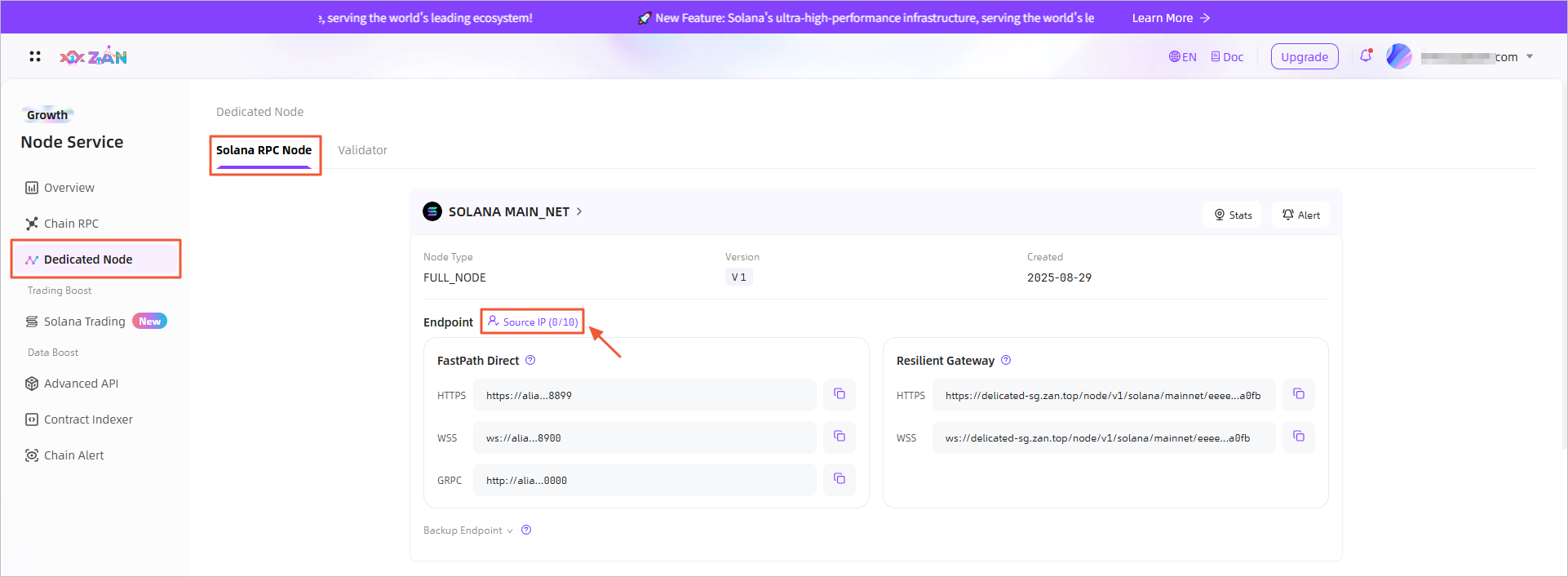The width and height of the screenshot is (1568, 577).
Task: Select the Solana RPC Node tab
Action: (x=264, y=150)
